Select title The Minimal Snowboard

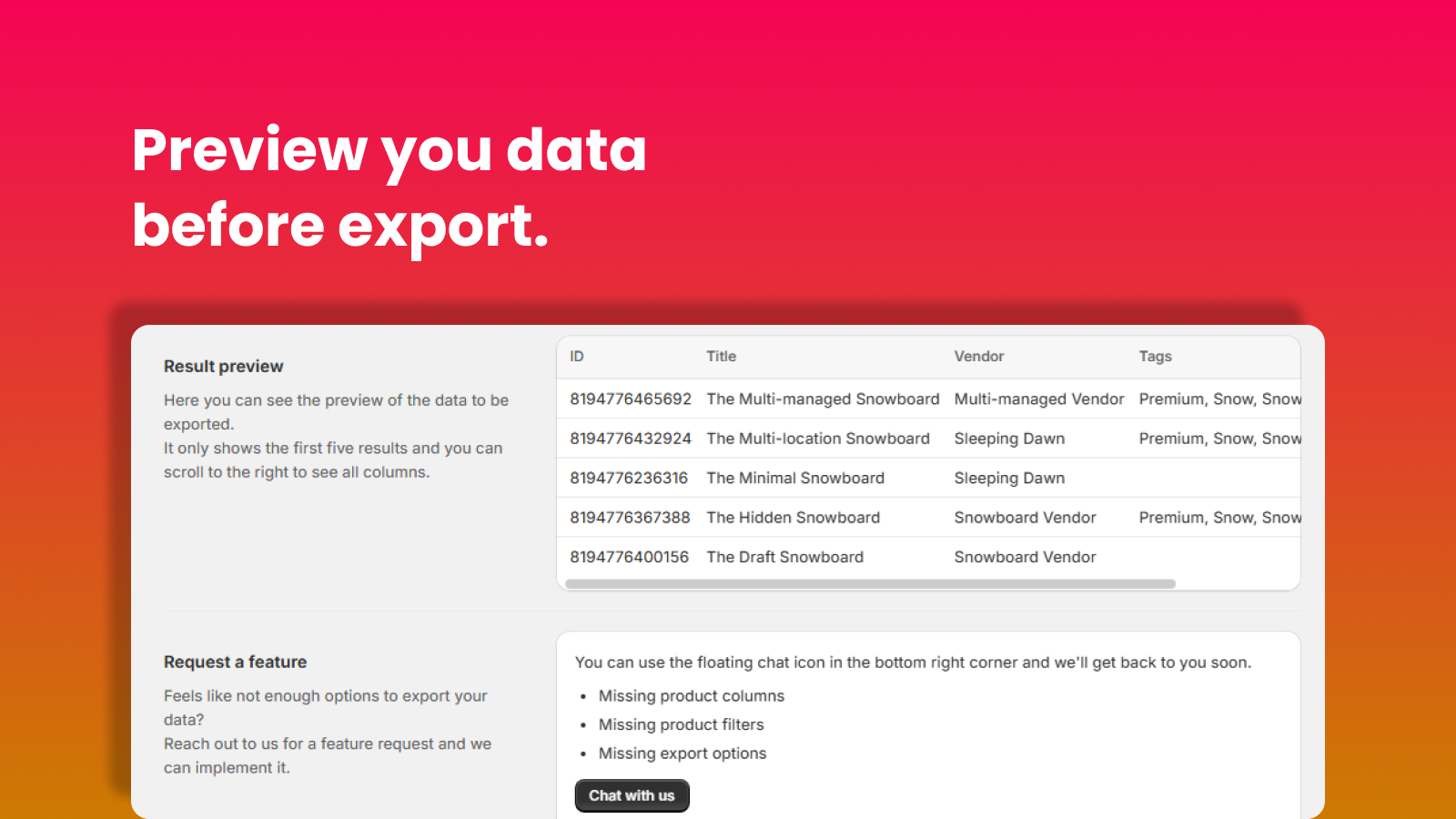coord(795,478)
